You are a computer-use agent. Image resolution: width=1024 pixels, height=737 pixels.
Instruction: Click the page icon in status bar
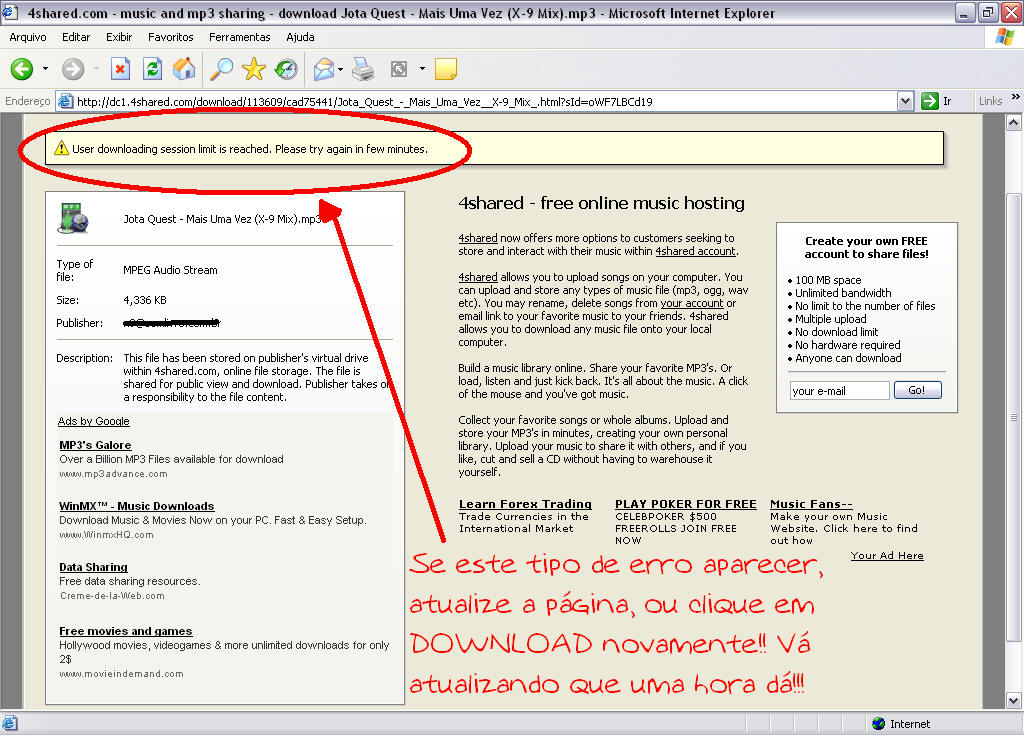tap(9, 723)
